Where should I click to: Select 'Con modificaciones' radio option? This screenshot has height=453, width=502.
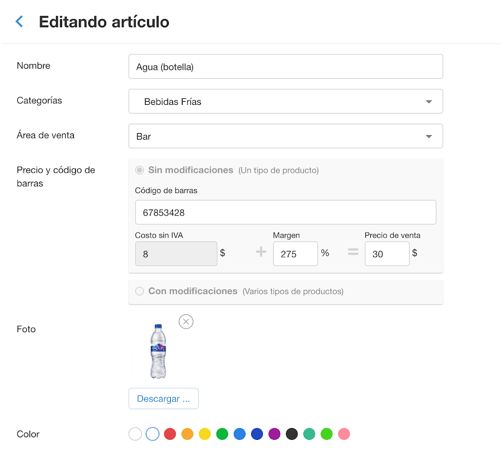pos(139,291)
